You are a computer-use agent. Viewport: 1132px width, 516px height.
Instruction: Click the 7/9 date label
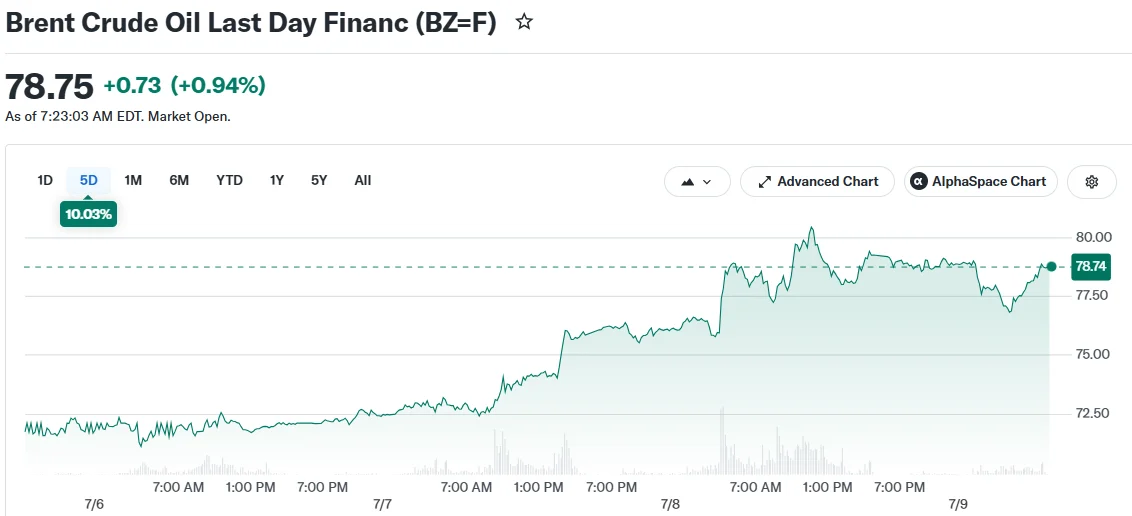[x=957, y=504]
